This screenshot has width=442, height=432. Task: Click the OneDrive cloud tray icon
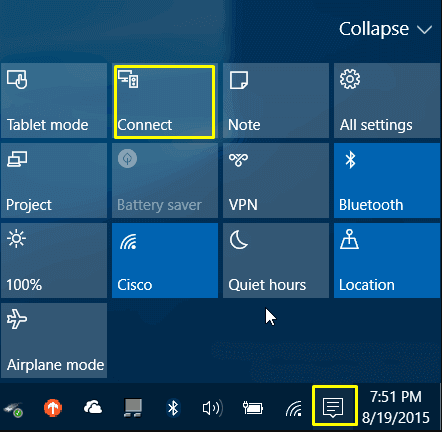tap(93, 407)
